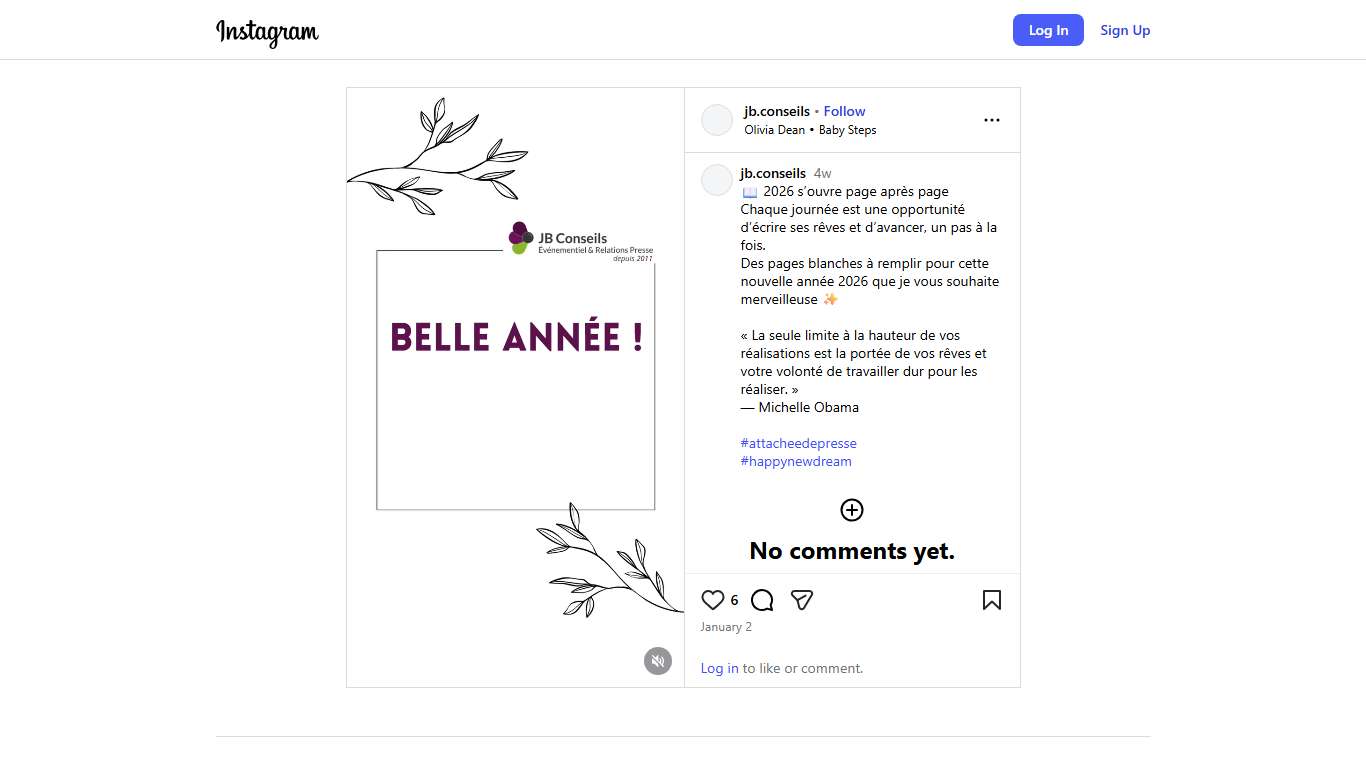The width and height of the screenshot is (1366, 768).
Task: Open jb.conseils profile from post header
Action: click(x=776, y=111)
